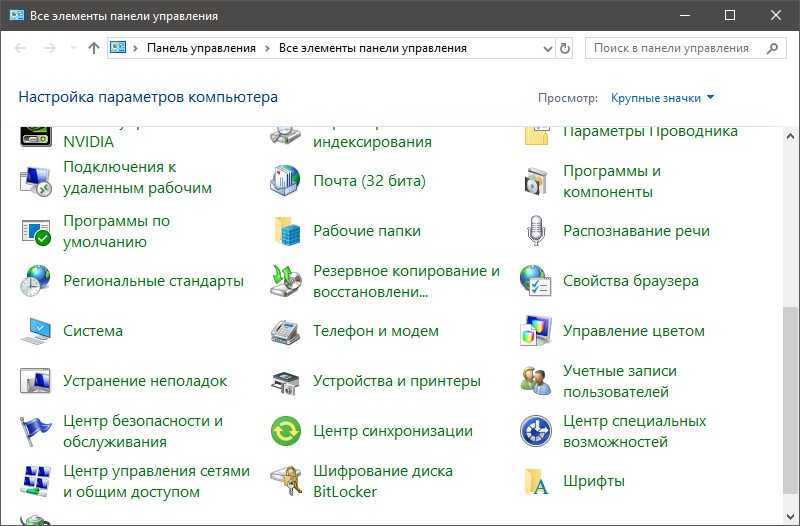Click the Control Panel icon in address bar
800x526 pixels.
coord(118,48)
